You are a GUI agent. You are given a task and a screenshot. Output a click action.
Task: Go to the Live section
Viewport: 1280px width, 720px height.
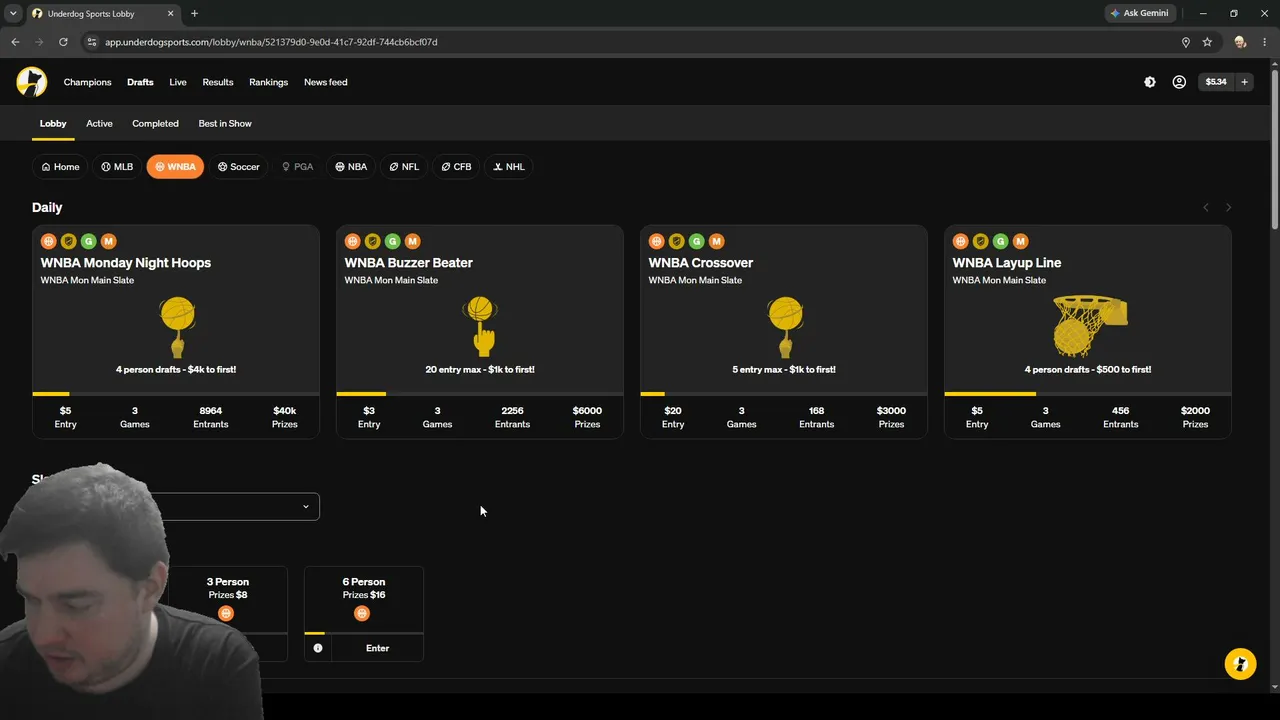(x=178, y=82)
